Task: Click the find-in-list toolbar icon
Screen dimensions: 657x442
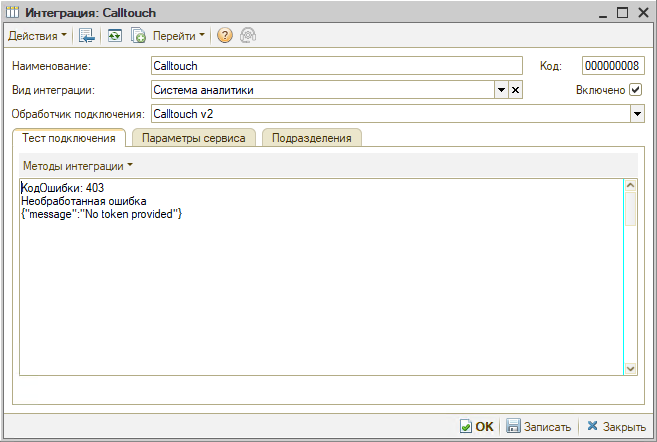Action: [87, 36]
